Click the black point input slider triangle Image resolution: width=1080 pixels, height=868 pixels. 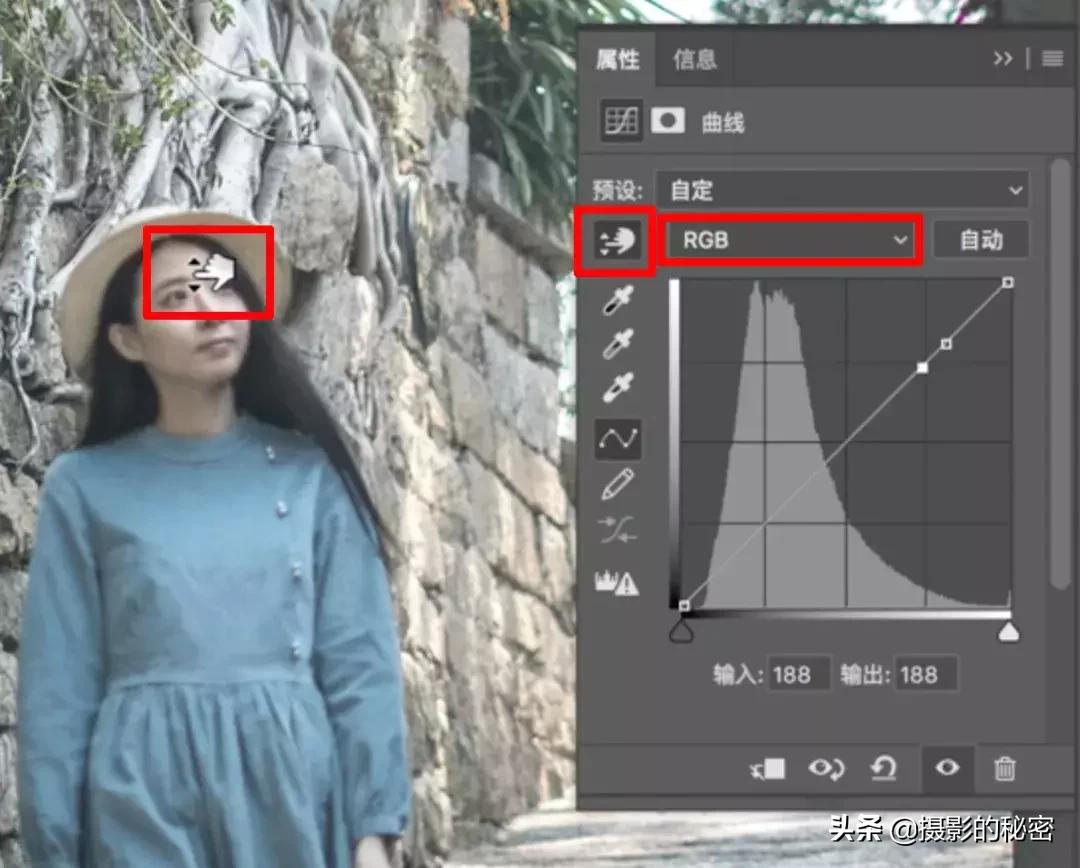coord(681,631)
